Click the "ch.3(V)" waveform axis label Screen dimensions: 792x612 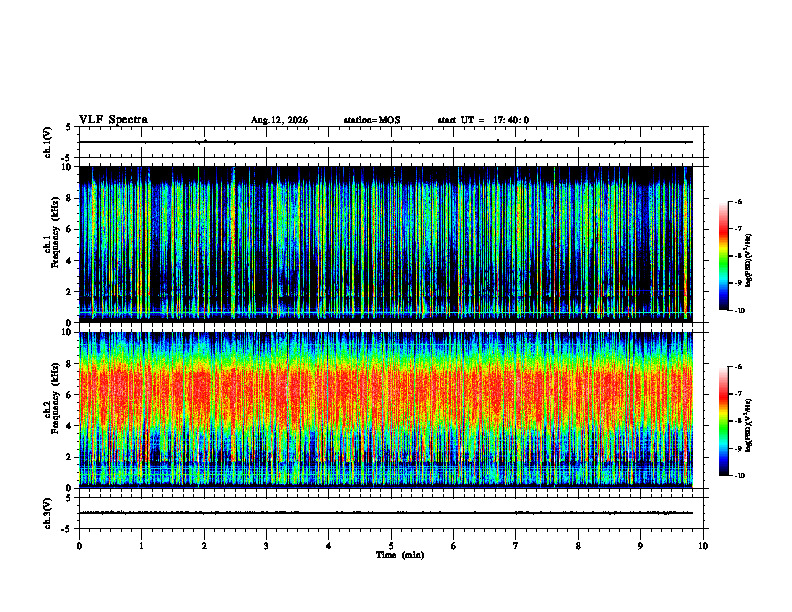(x=48, y=513)
